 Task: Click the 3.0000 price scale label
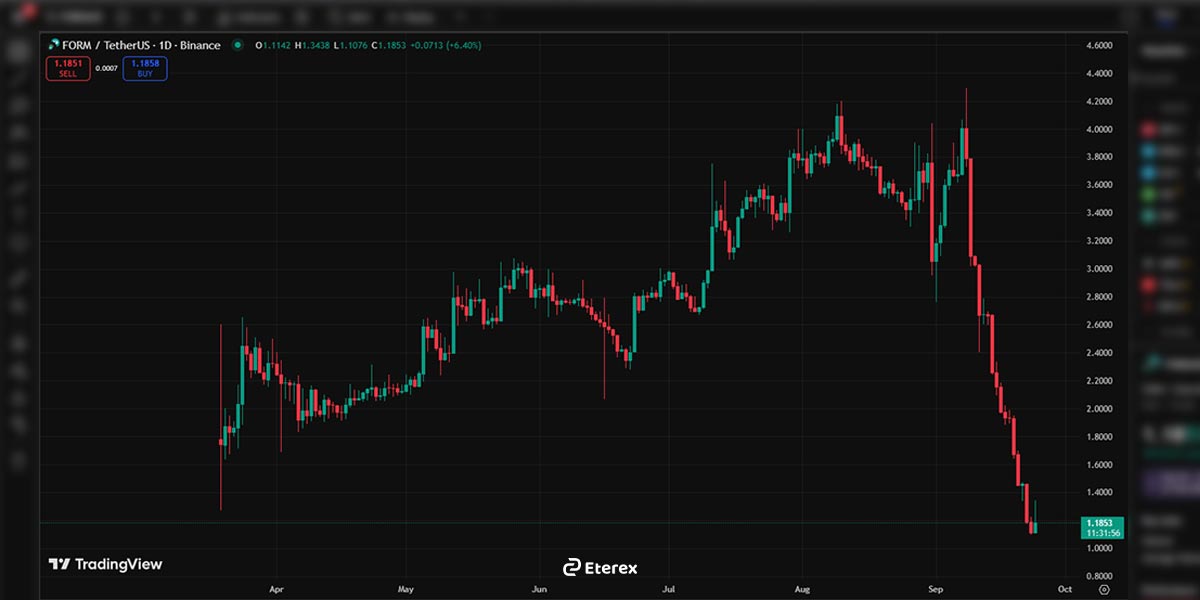click(x=1099, y=268)
